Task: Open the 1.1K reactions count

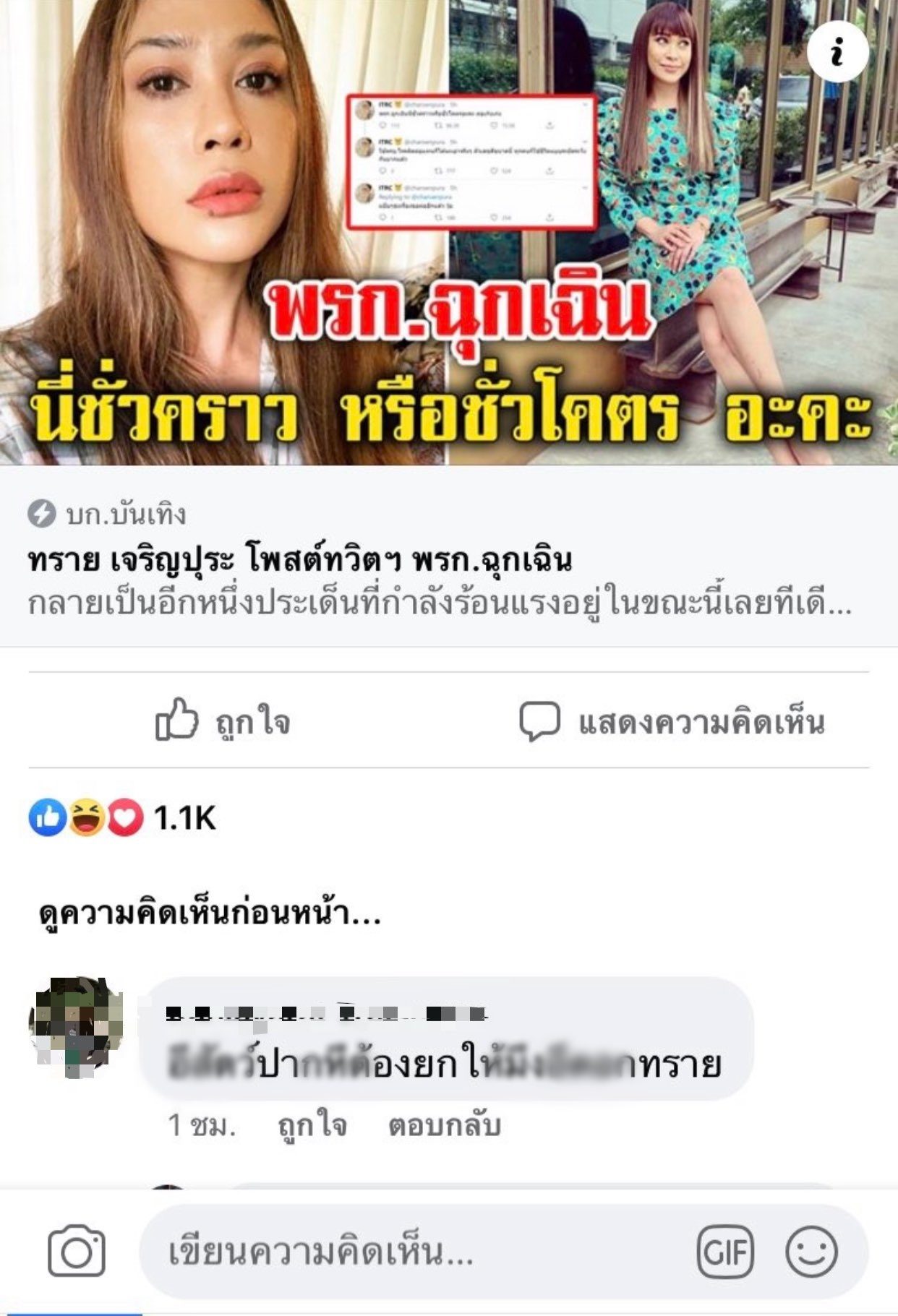Action: (x=185, y=818)
